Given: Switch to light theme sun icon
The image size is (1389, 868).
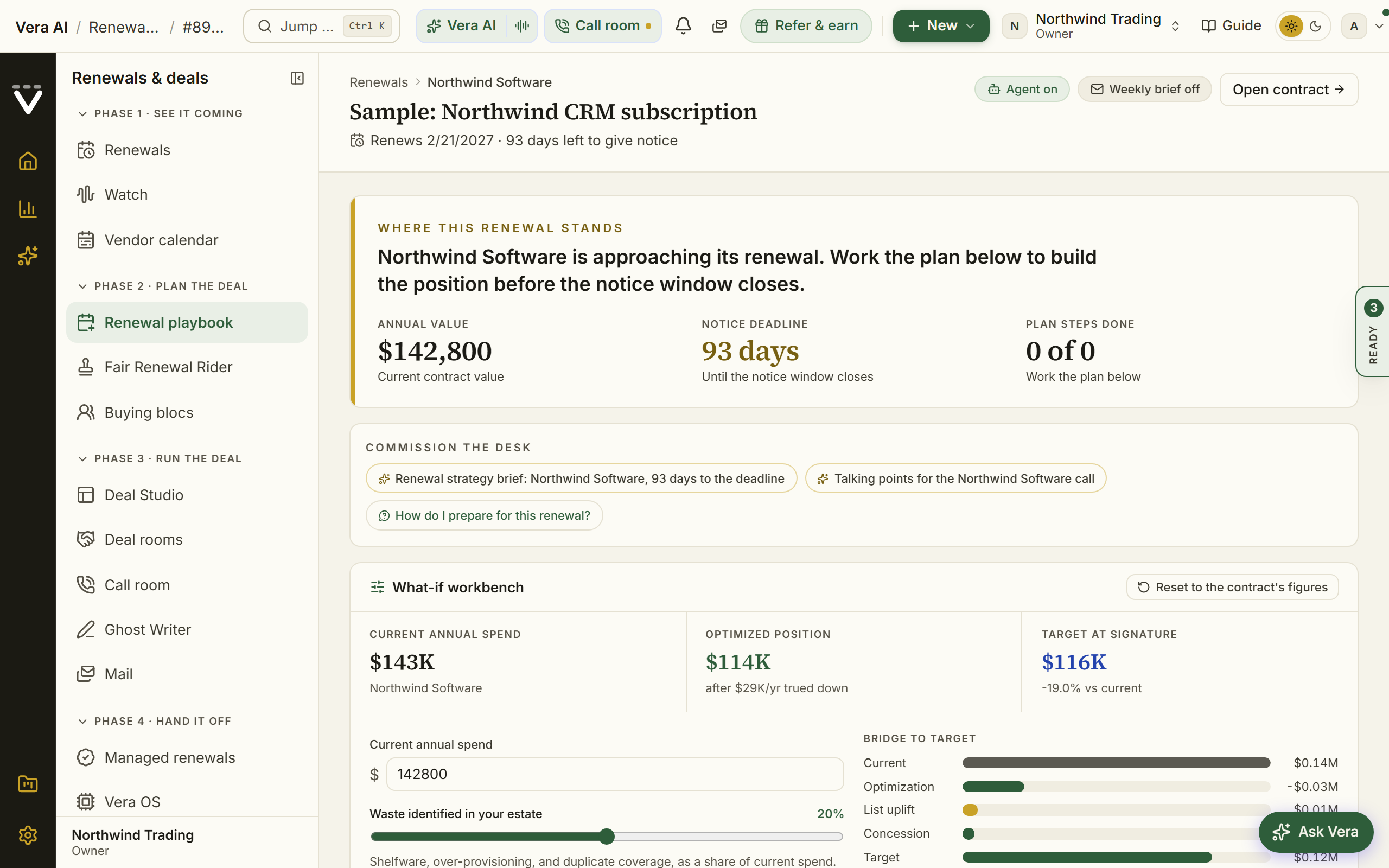Looking at the screenshot, I should pyautogui.click(x=1291, y=26).
